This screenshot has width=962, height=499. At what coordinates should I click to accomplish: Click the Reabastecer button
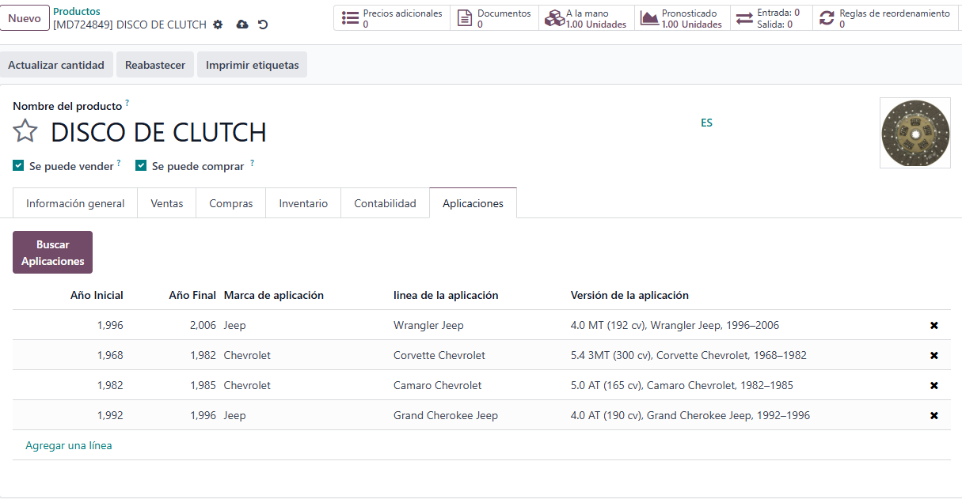(x=155, y=65)
